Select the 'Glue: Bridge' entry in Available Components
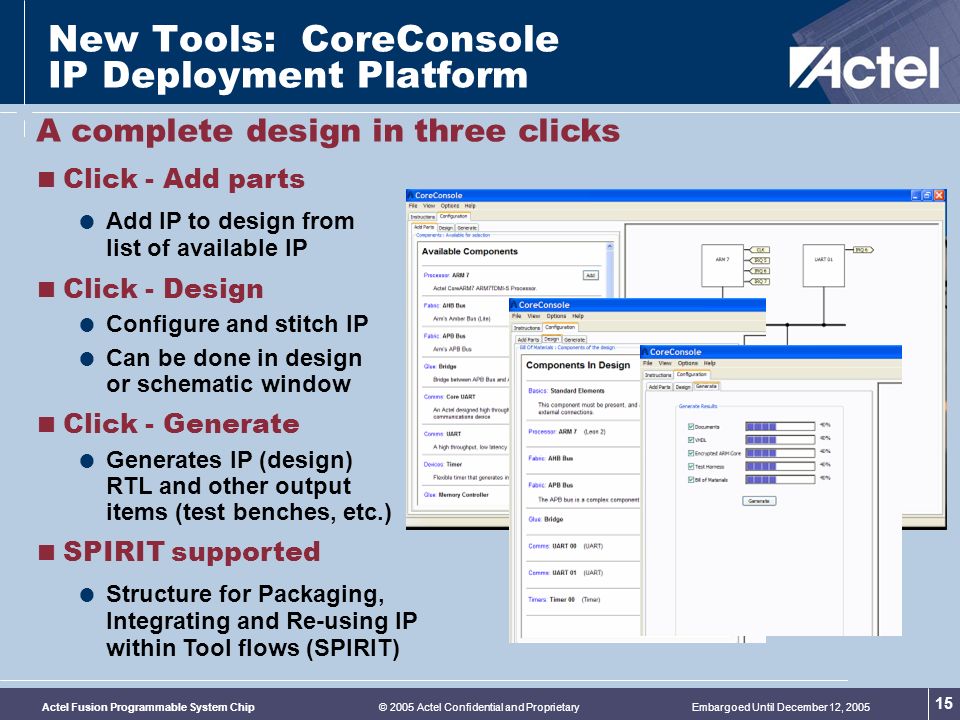The height and width of the screenshot is (720, 960). [440, 366]
